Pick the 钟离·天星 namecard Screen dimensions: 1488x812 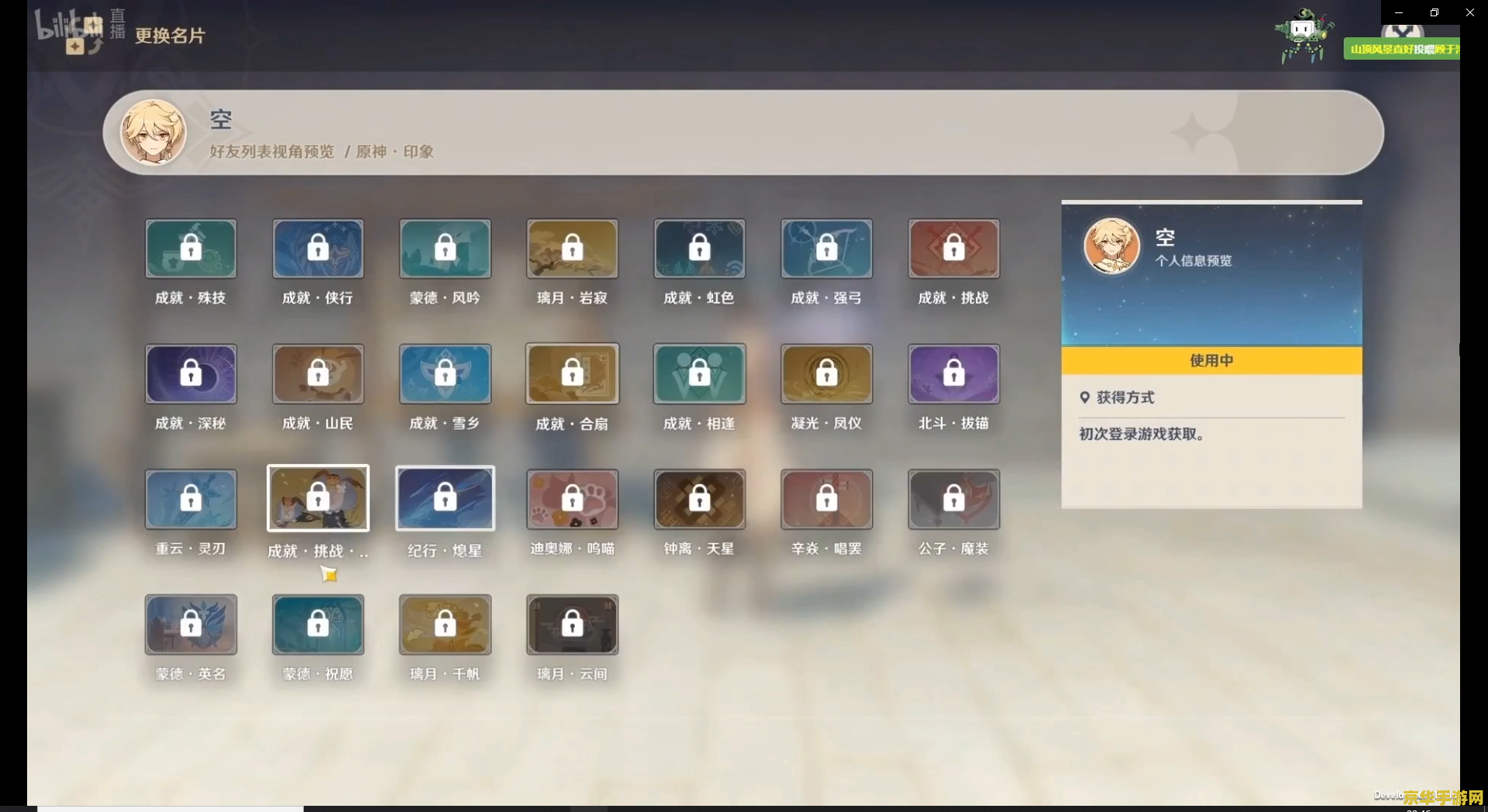[699, 500]
